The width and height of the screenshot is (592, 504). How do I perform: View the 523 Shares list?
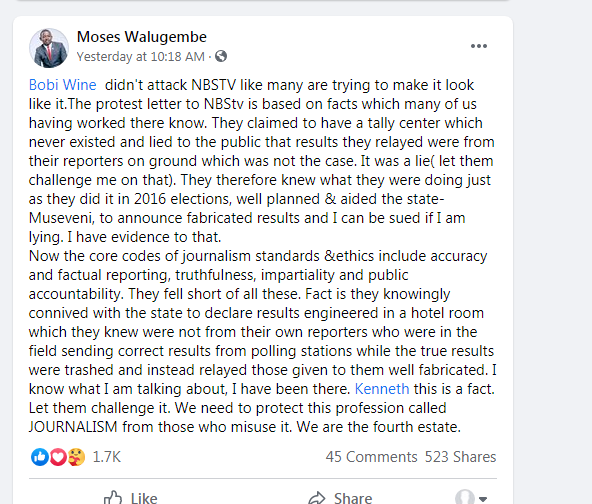[x=461, y=457]
